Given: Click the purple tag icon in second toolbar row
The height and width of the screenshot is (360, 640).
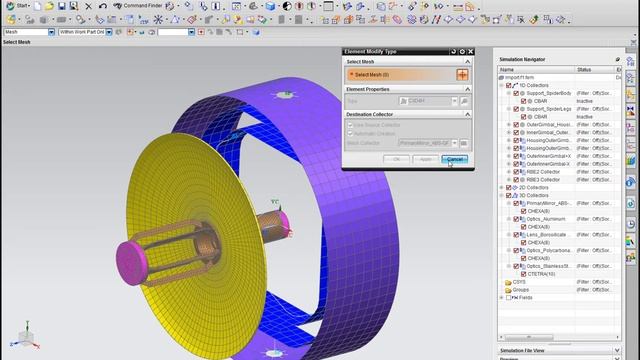Looking at the screenshot, I should 397,19.
